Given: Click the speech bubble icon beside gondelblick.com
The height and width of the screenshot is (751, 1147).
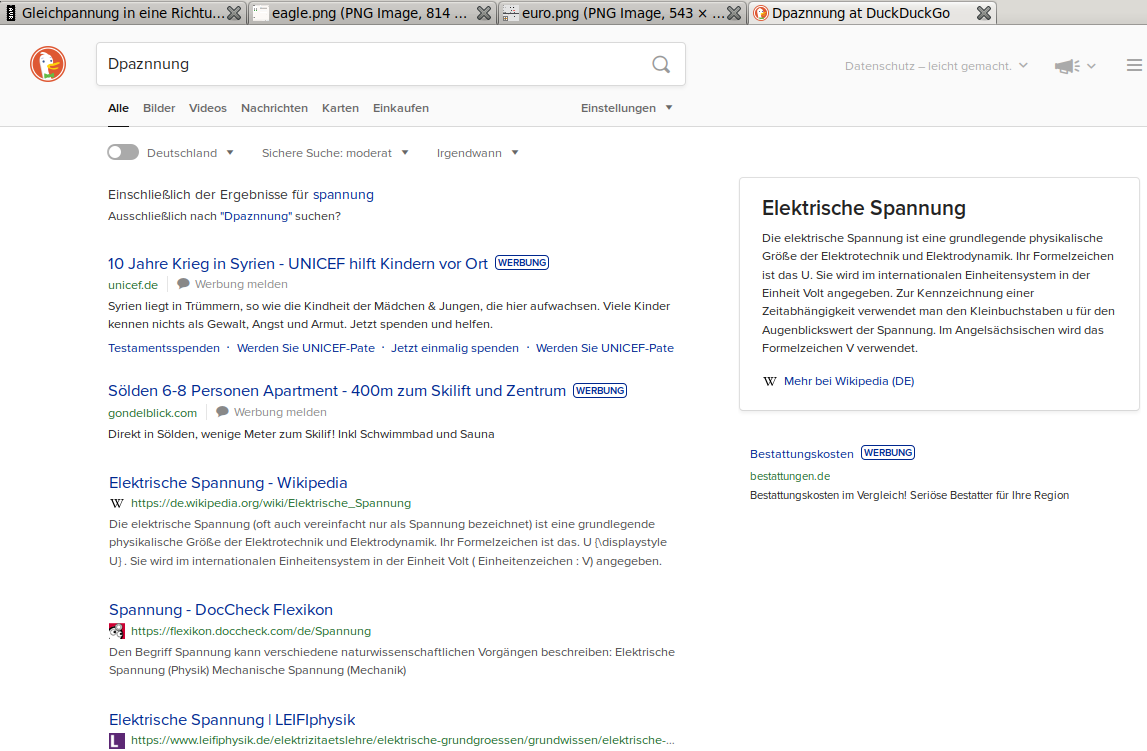Looking at the screenshot, I should tap(222, 412).
